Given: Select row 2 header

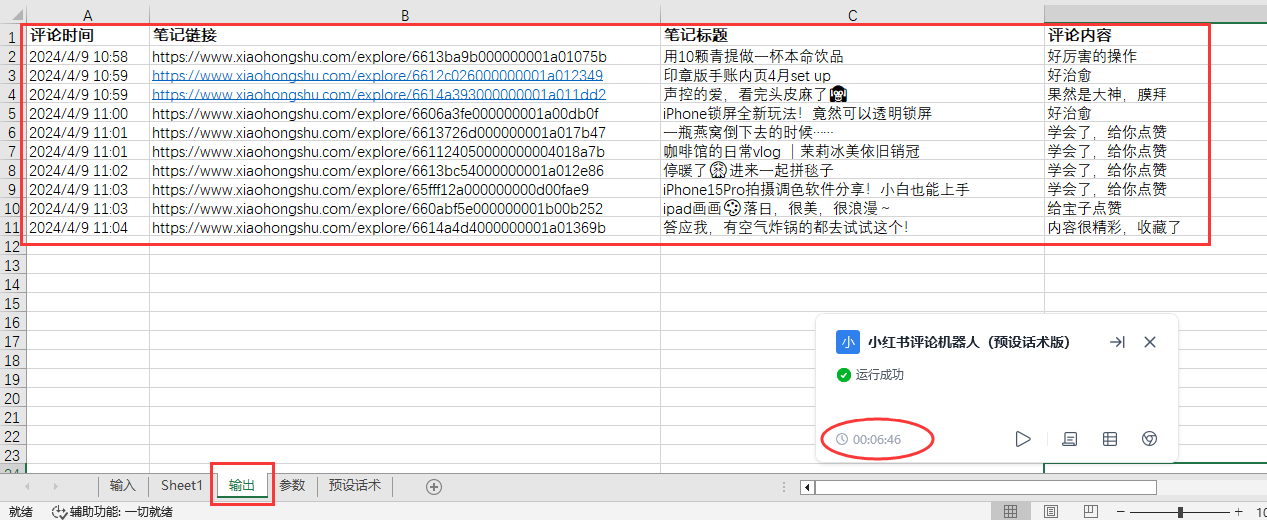Looking at the screenshot, I should [13, 56].
